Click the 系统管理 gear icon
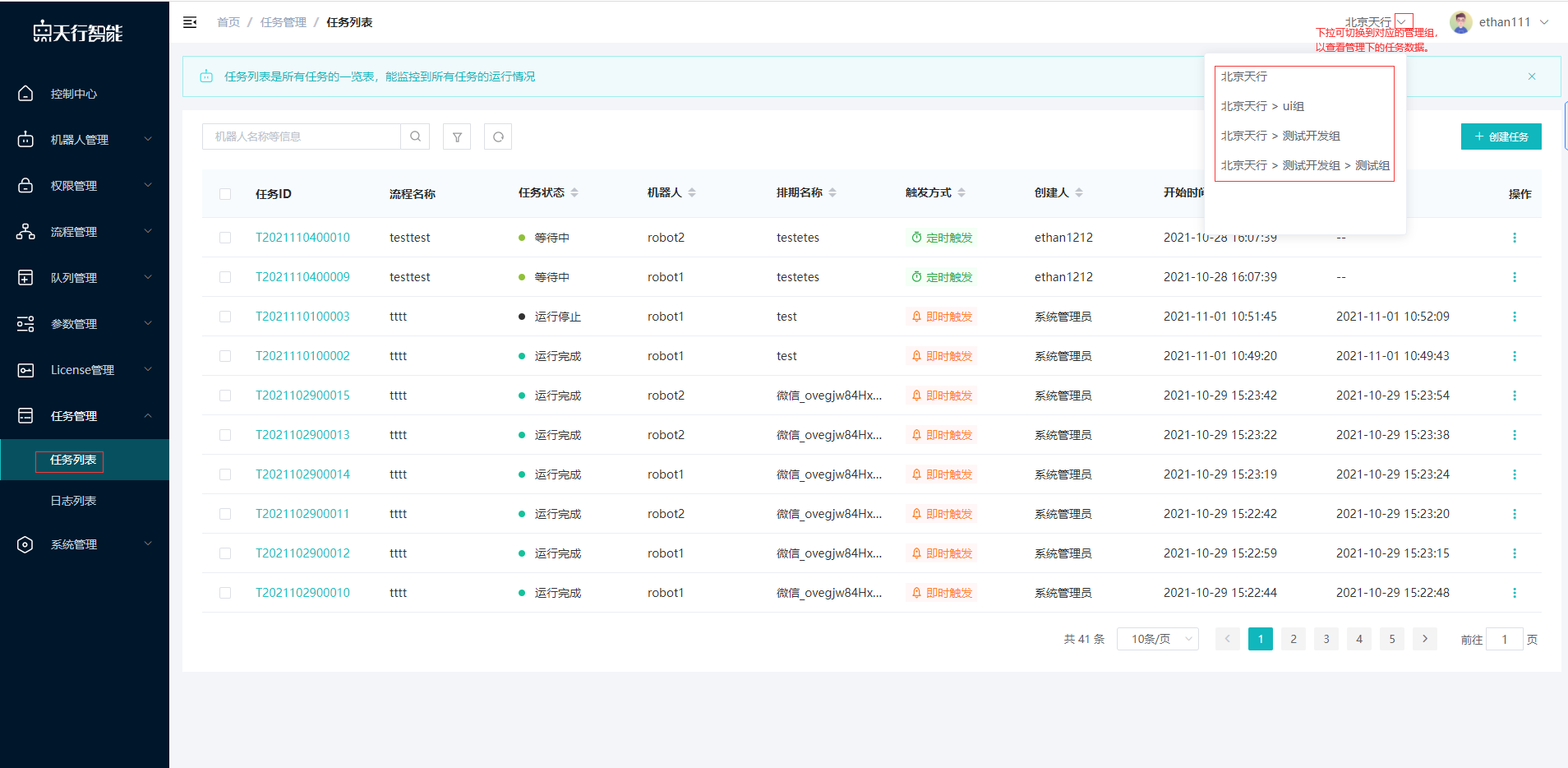Screen dimensions: 1568x768 (25, 544)
